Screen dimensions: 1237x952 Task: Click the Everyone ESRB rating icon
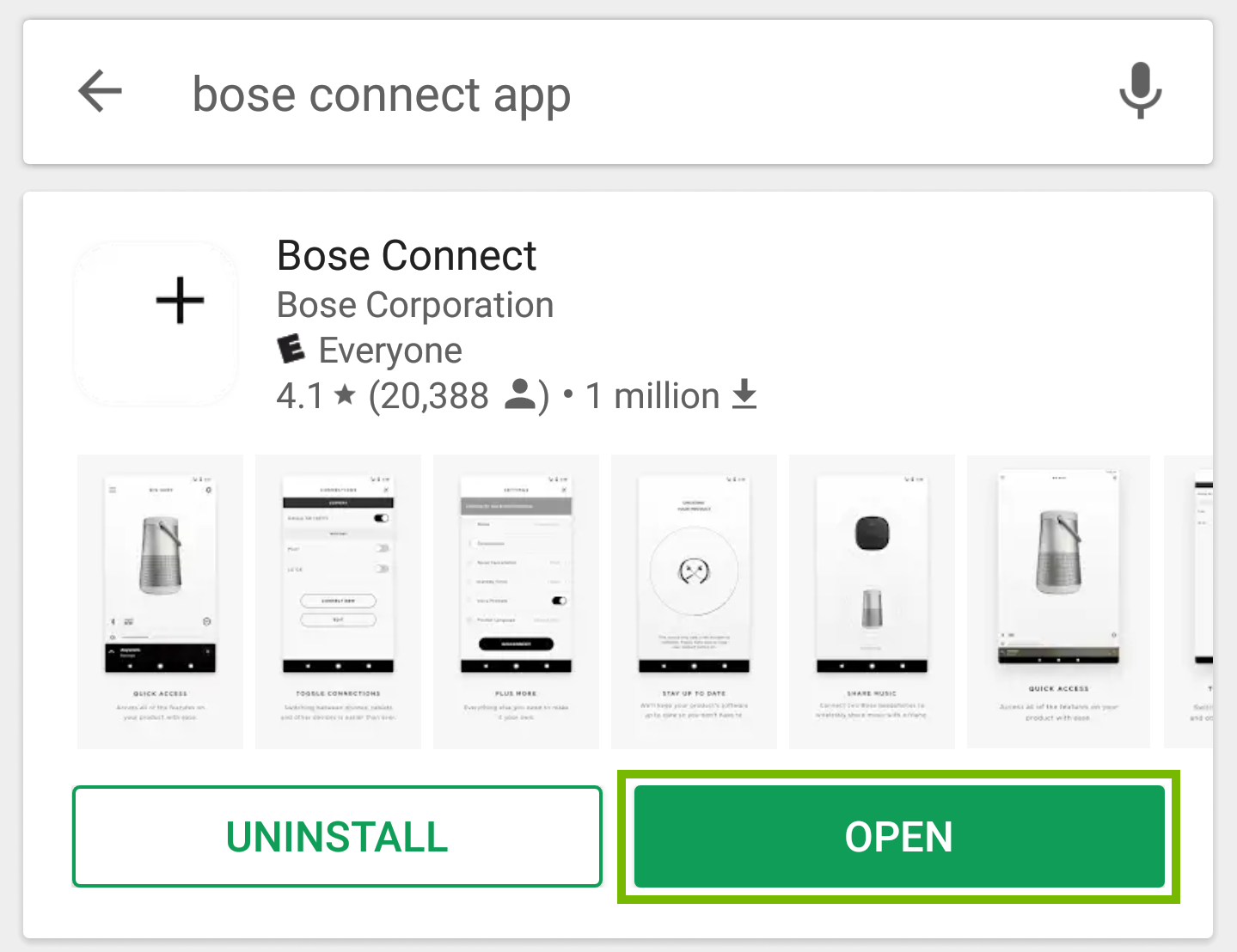(290, 349)
